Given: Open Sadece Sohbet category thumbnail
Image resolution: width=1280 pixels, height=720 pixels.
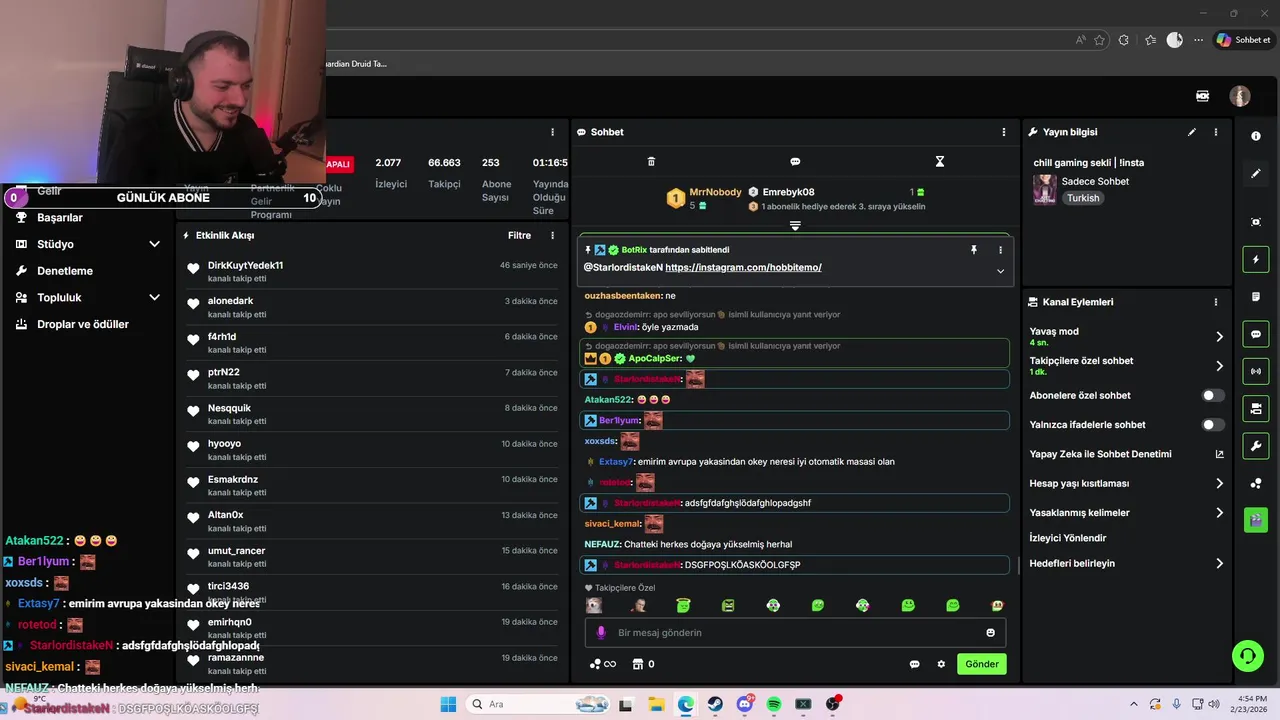Looking at the screenshot, I should pos(1045,189).
